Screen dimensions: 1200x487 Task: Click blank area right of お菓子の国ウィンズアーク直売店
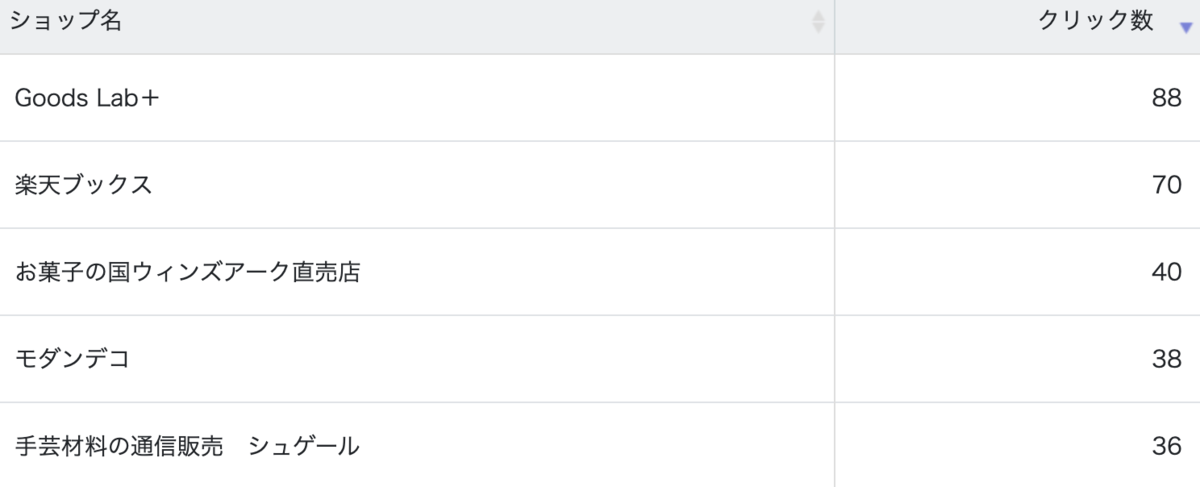pos(600,272)
